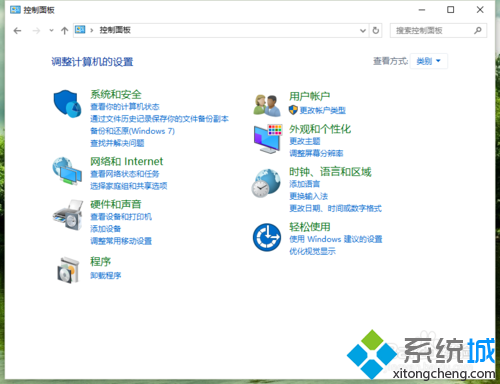Image resolution: width=500 pixels, height=384 pixels.
Task: Open the 程序 category heading
Action: [x=100, y=261]
